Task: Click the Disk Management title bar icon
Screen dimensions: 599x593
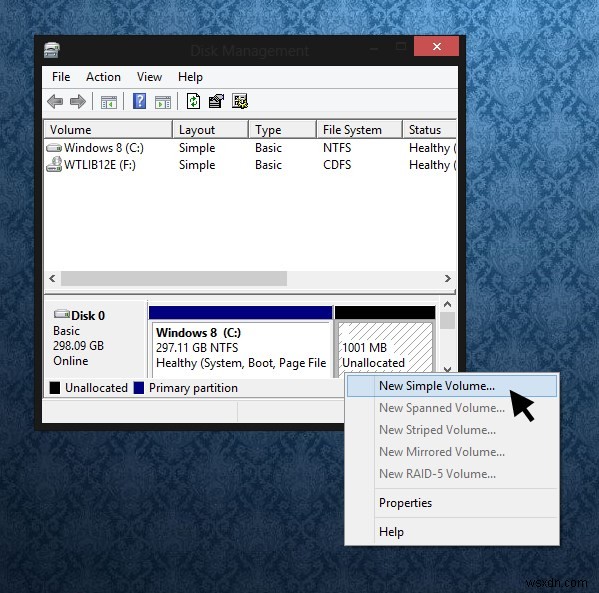Action: tap(52, 50)
